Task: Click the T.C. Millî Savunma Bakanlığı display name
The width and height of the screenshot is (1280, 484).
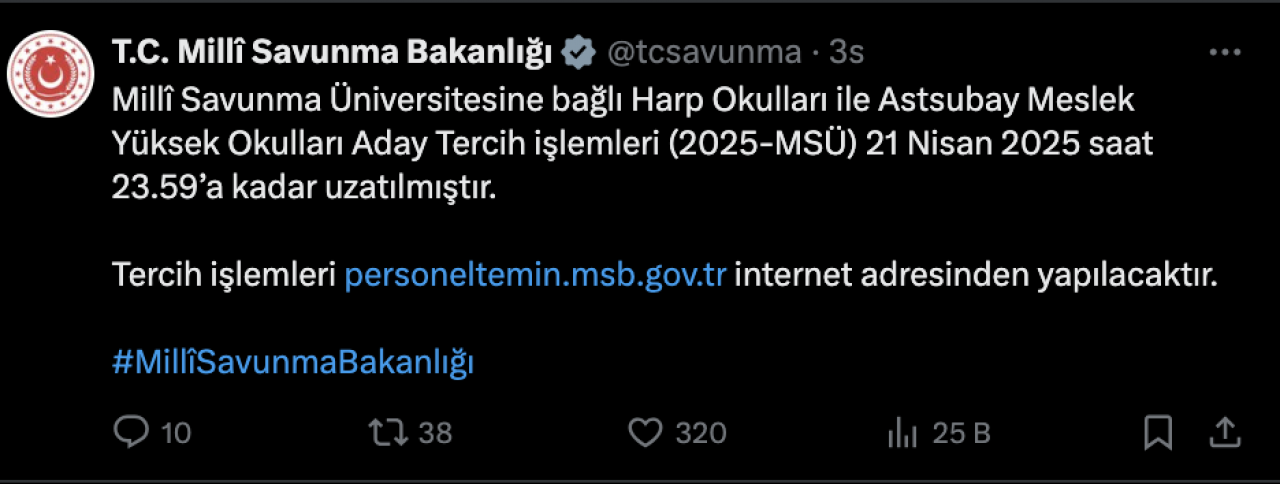Action: click(x=333, y=53)
